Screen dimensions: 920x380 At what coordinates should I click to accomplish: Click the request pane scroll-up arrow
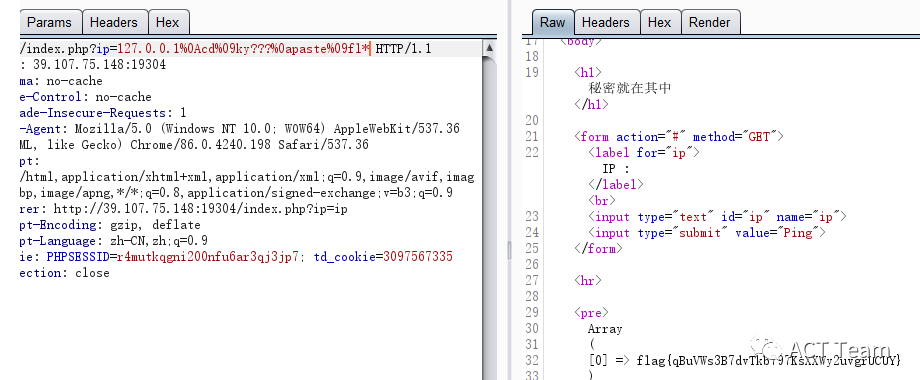click(x=489, y=48)
